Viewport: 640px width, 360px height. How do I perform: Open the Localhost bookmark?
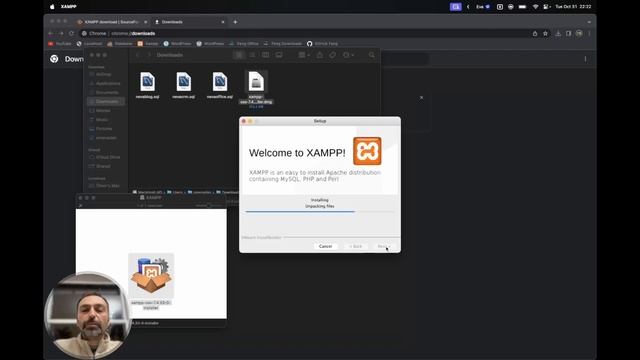89,44
